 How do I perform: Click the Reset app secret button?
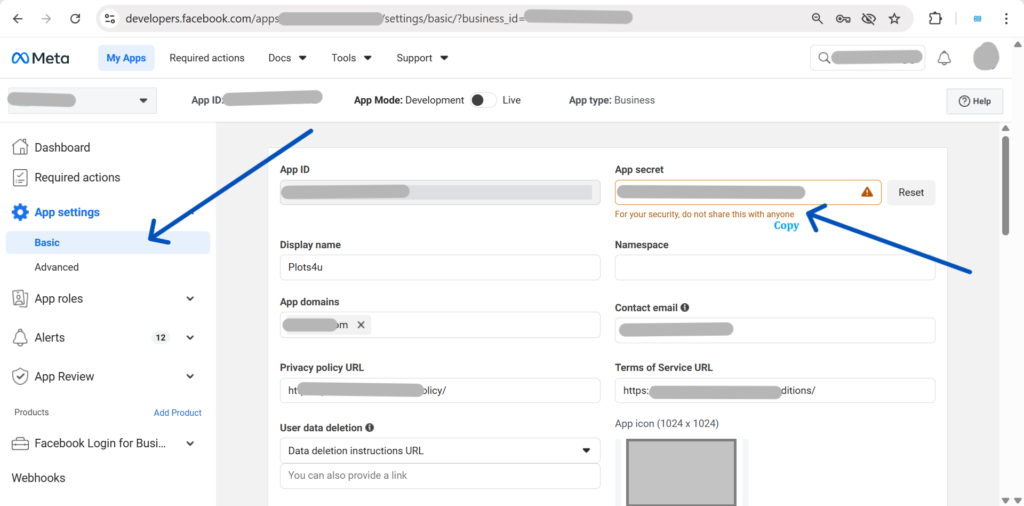click(911, 193)
